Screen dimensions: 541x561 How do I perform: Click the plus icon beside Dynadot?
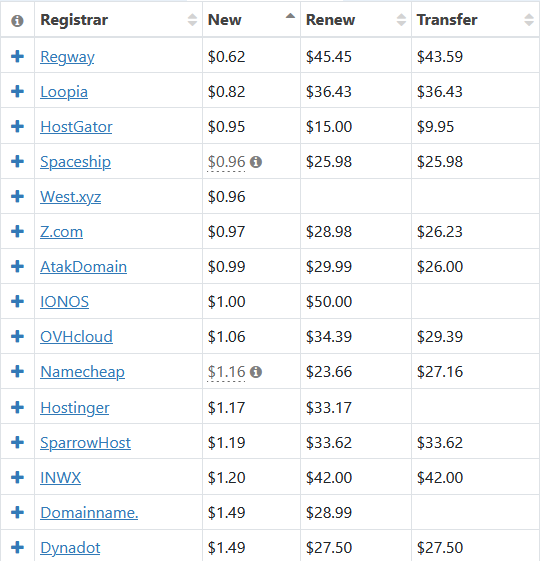(17, 547)
